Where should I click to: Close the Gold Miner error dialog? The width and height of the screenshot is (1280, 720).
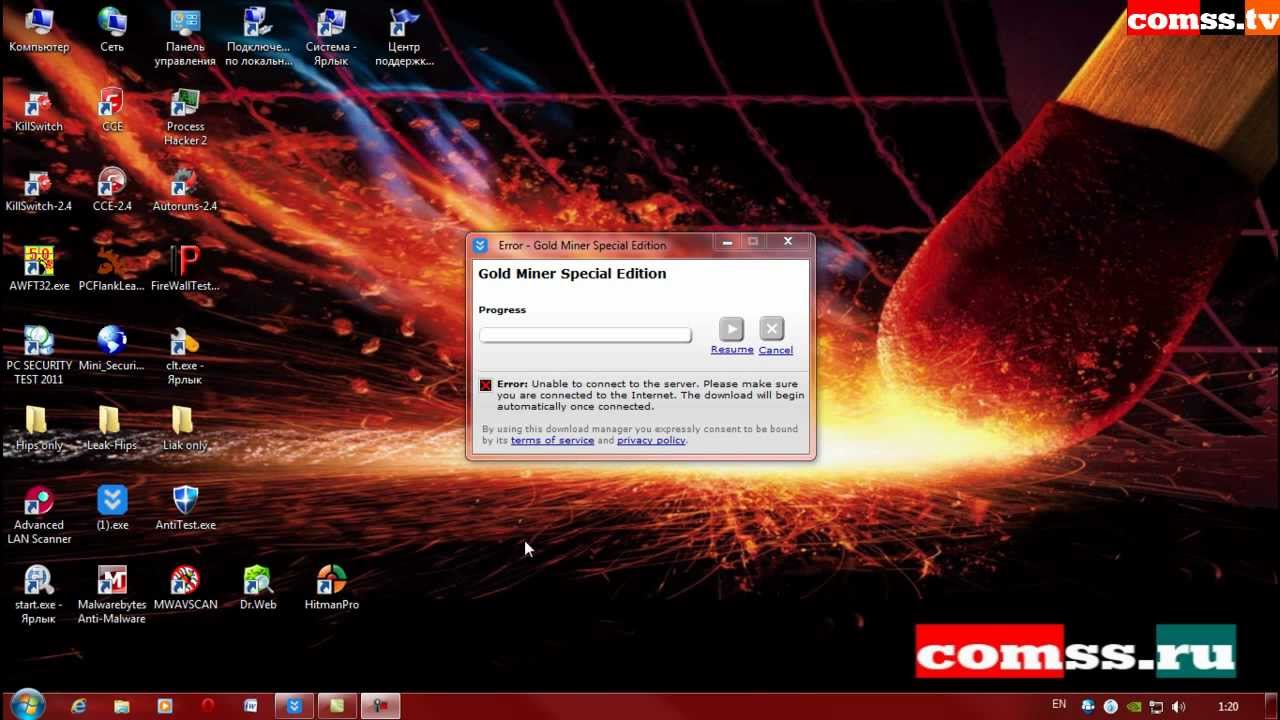788,242
